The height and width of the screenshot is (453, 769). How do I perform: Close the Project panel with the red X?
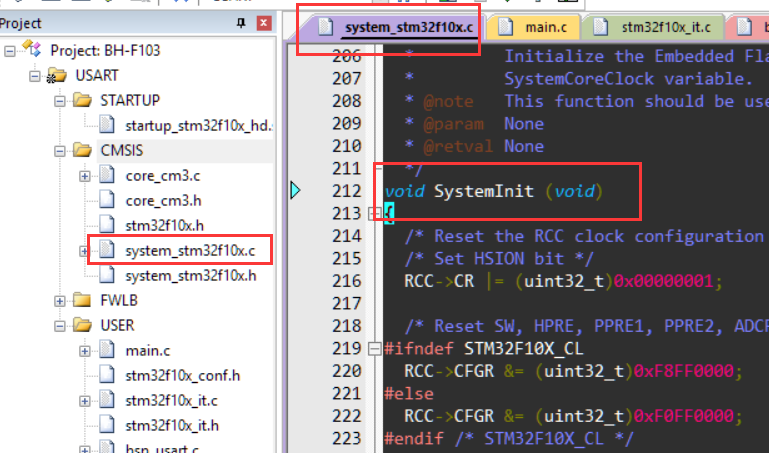[263, 23]
